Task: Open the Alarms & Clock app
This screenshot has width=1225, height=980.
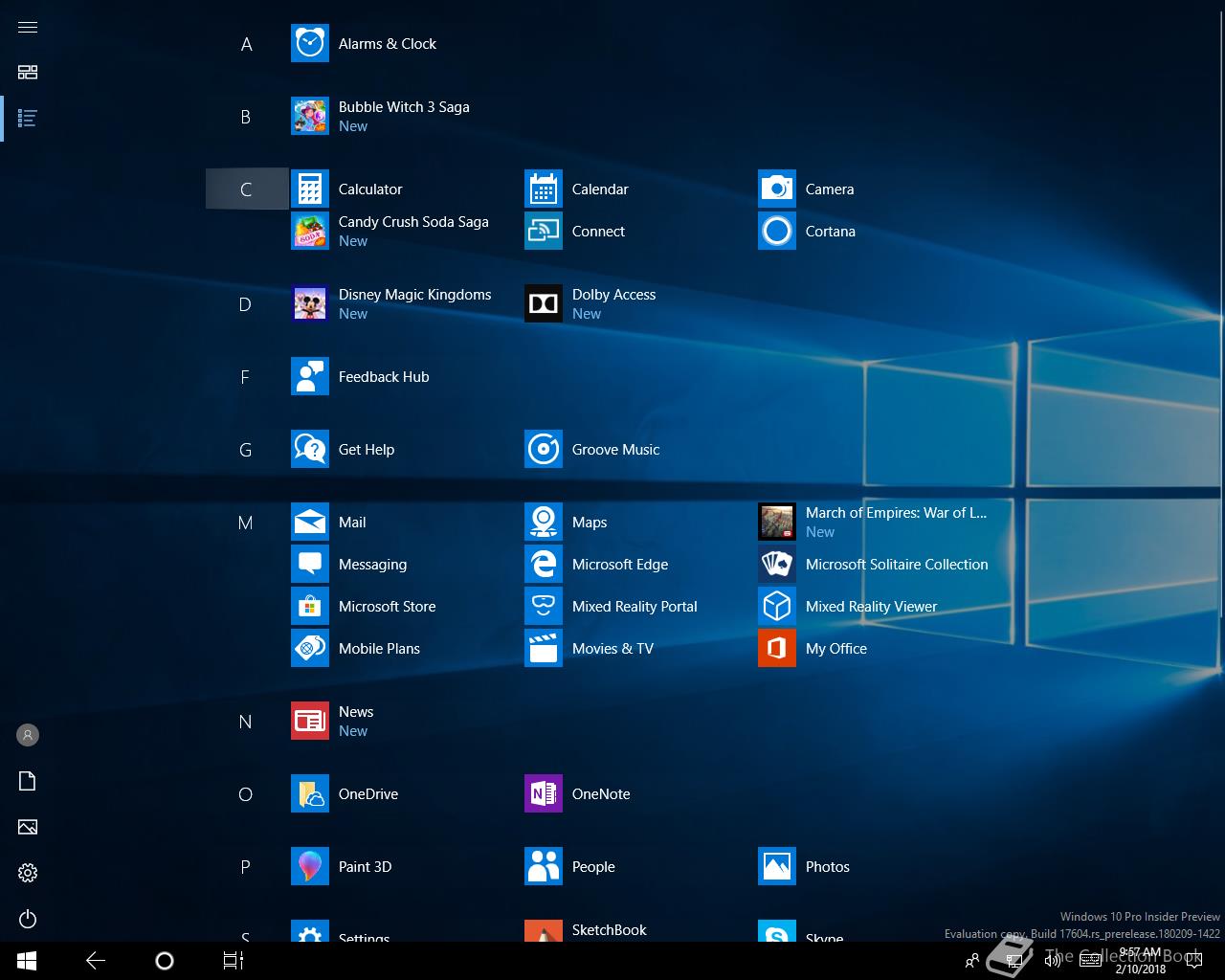Action: 364,44
